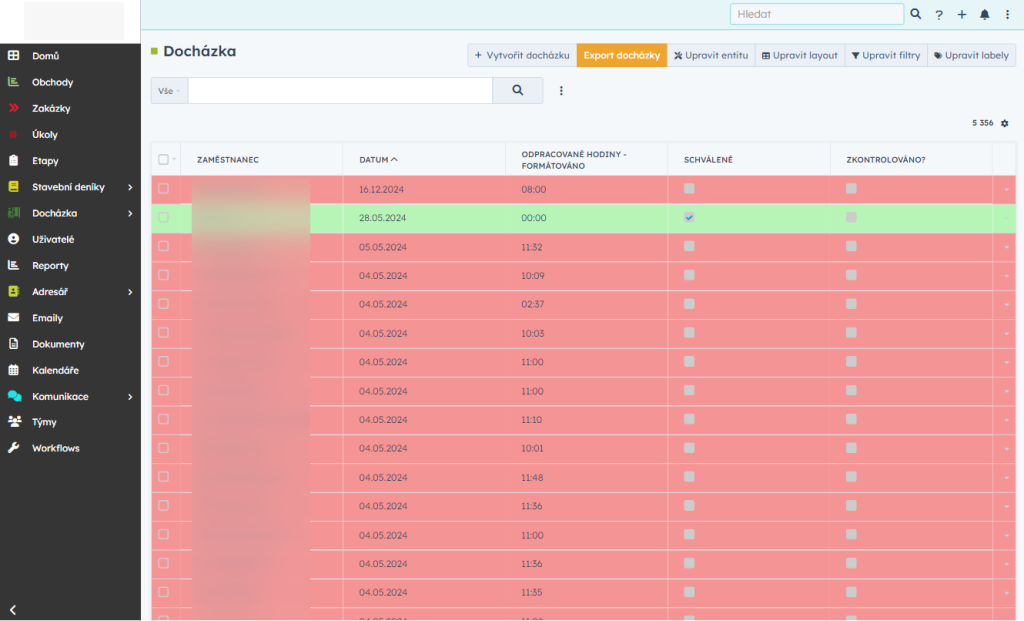Click the list search magnifier button

coord(518,90)
